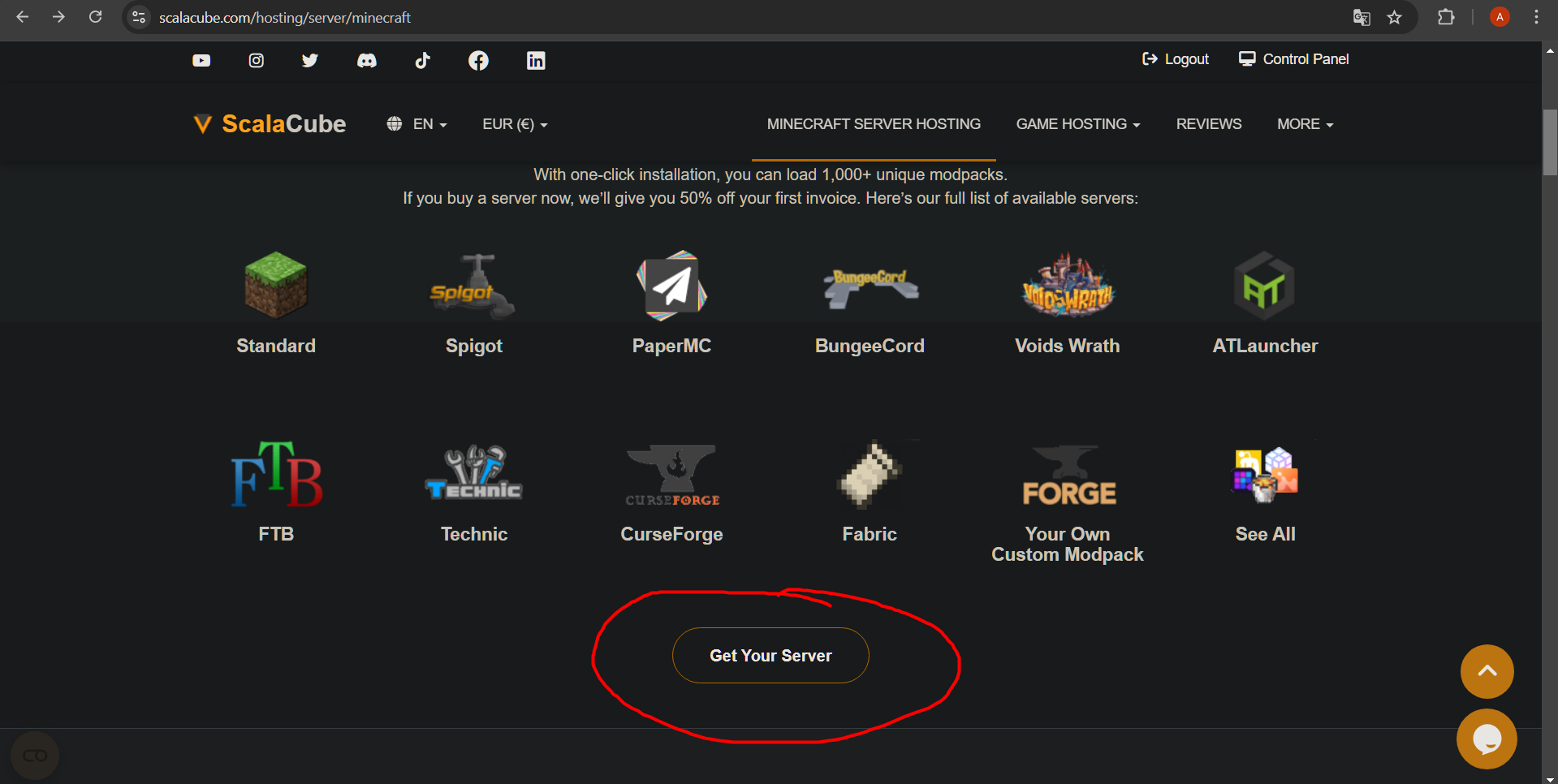
Task: Pick the BungeeCord server type
Action: tap(869, 304)
